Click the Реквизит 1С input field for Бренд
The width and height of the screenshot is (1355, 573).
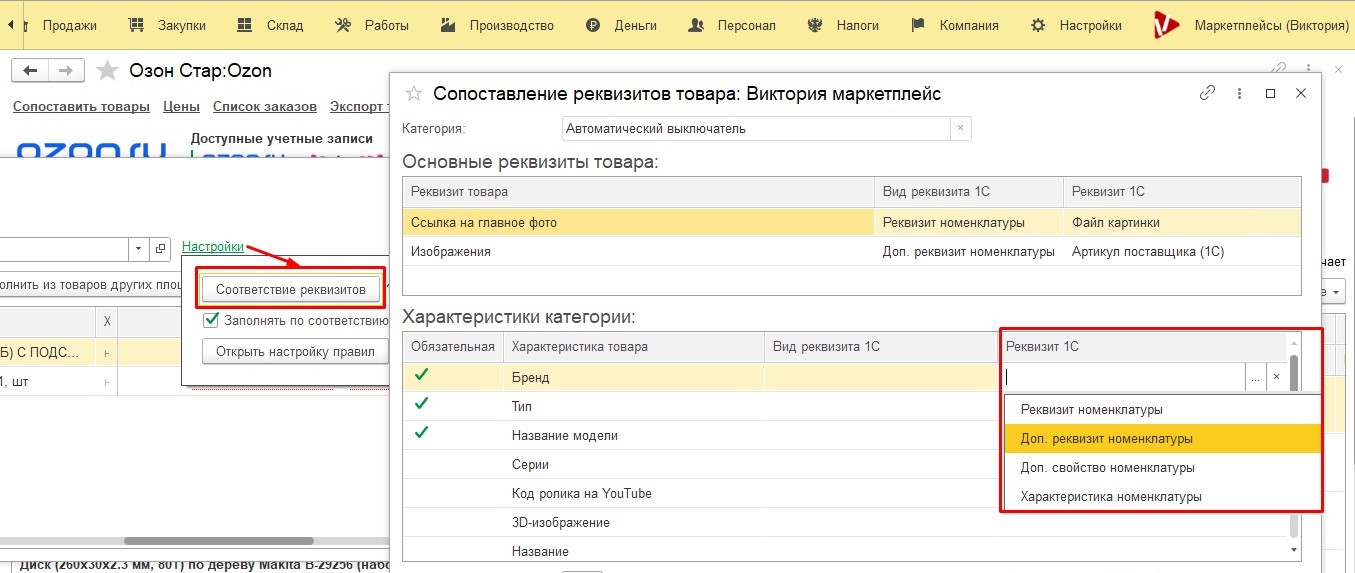(1124, 377)
